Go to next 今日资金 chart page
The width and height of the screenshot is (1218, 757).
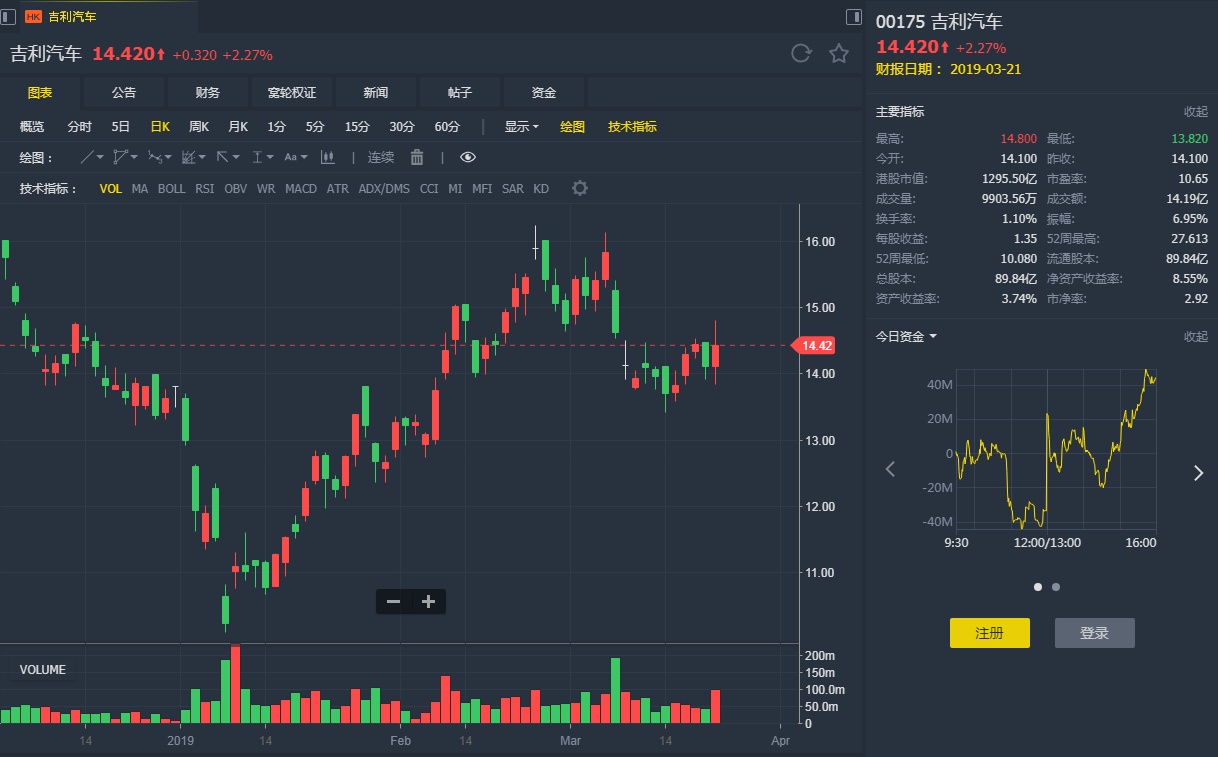click(x=1198, y=473)
